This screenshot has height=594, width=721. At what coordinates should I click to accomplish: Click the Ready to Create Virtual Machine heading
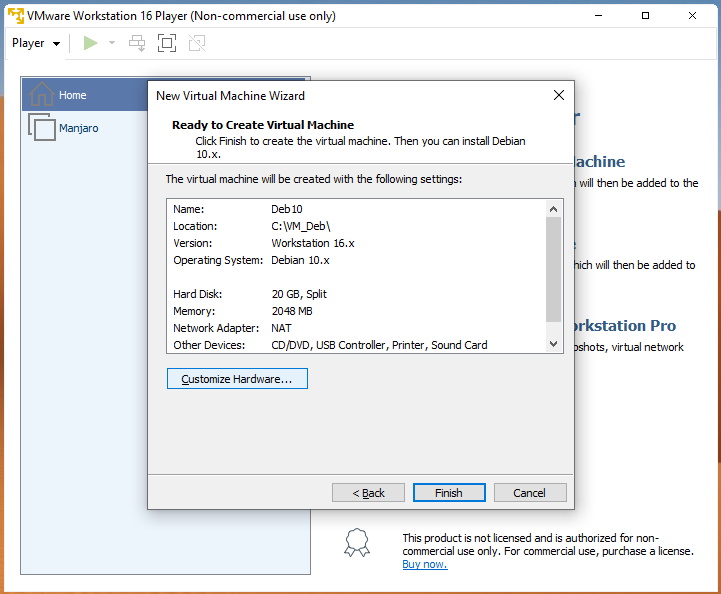263,125
